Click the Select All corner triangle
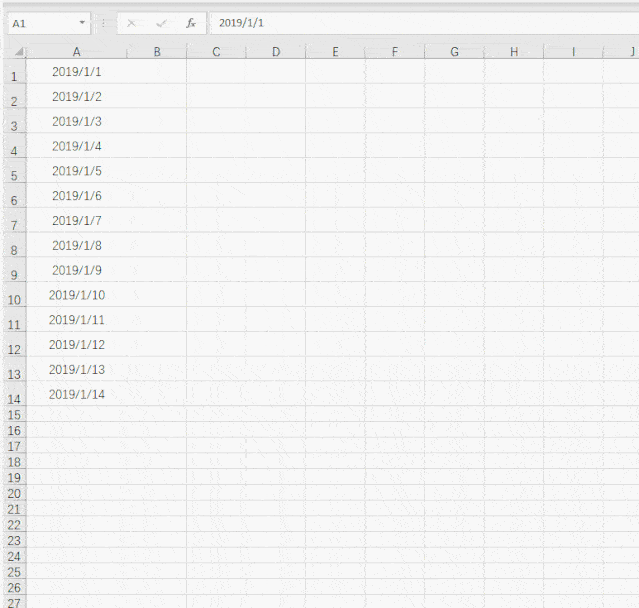This screenshot has height=608, width=639. tap(19, 53)
